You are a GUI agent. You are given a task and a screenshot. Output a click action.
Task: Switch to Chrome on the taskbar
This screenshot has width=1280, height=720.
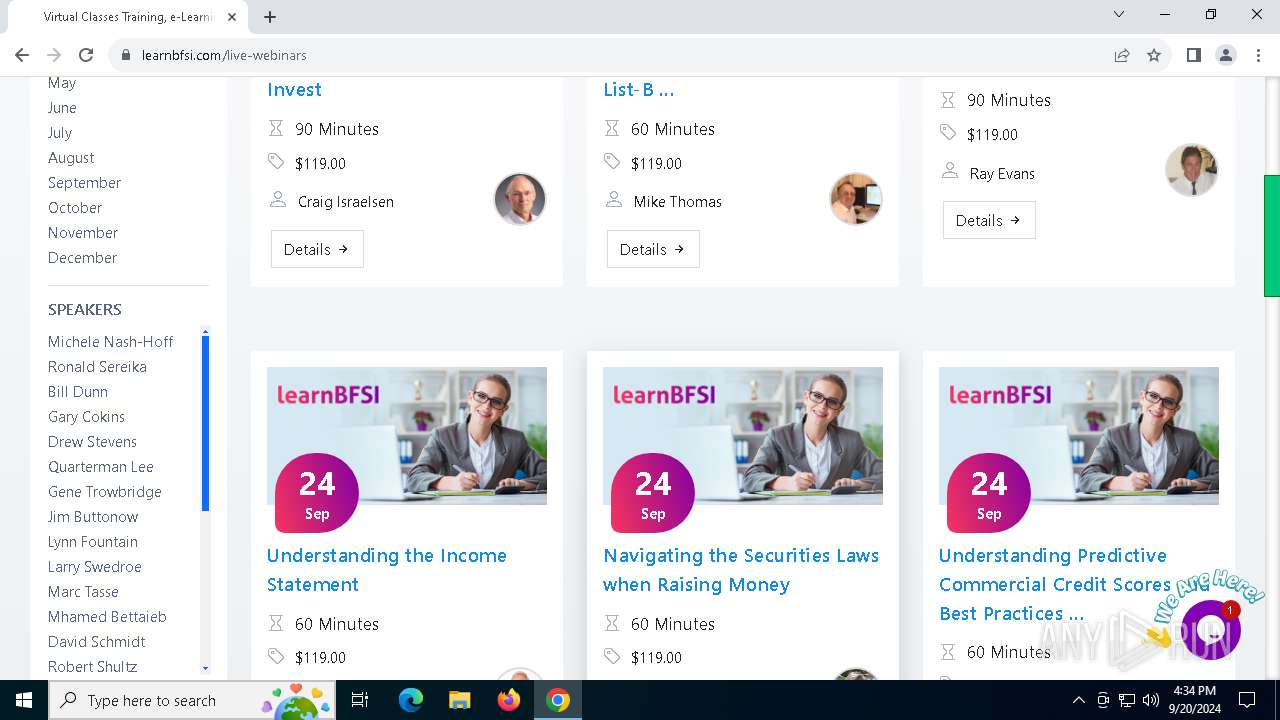[x=558, y=700]
